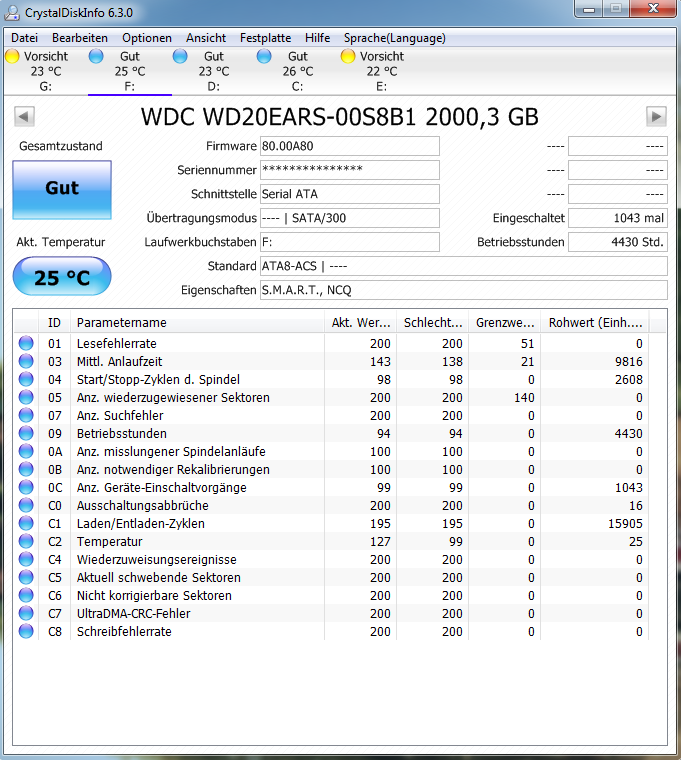Select threshold value 140 in row 05
Screen dimensions: 681x760
(524, 397)
